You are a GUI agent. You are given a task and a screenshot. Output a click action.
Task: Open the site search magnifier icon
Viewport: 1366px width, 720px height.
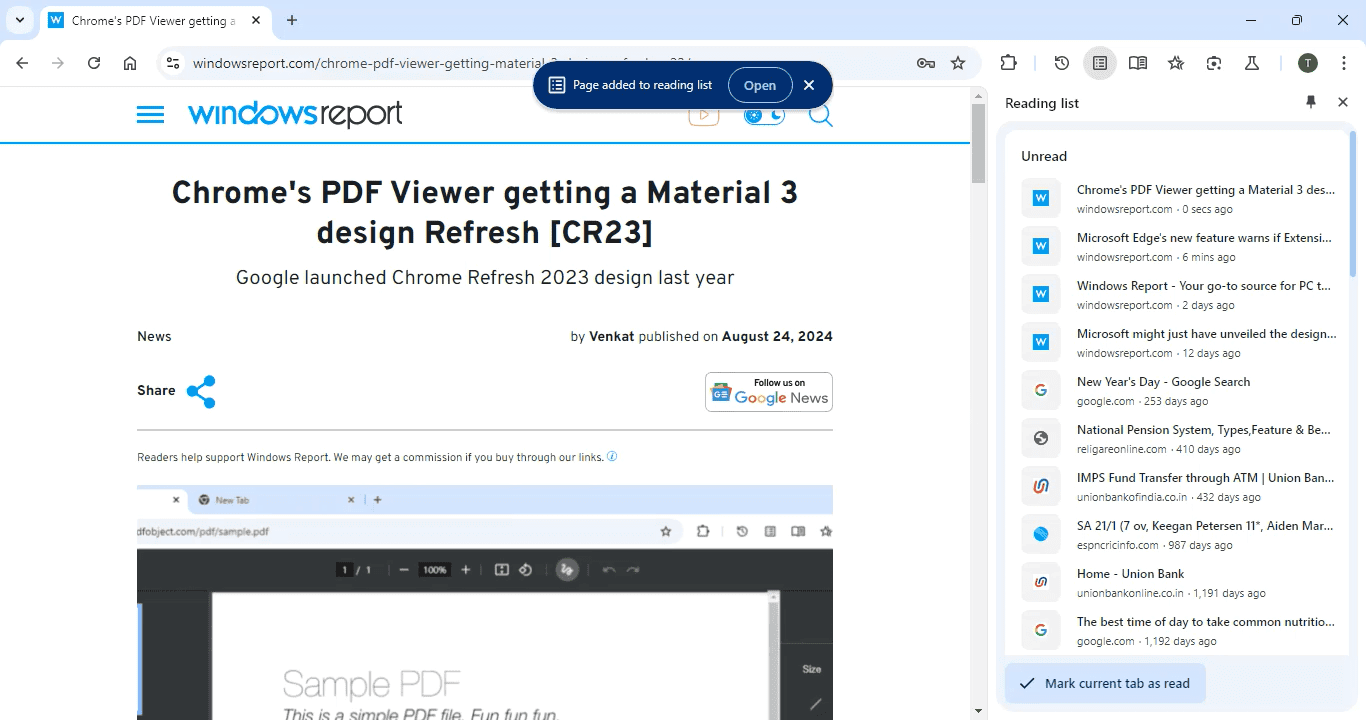[x=820, y=115]
